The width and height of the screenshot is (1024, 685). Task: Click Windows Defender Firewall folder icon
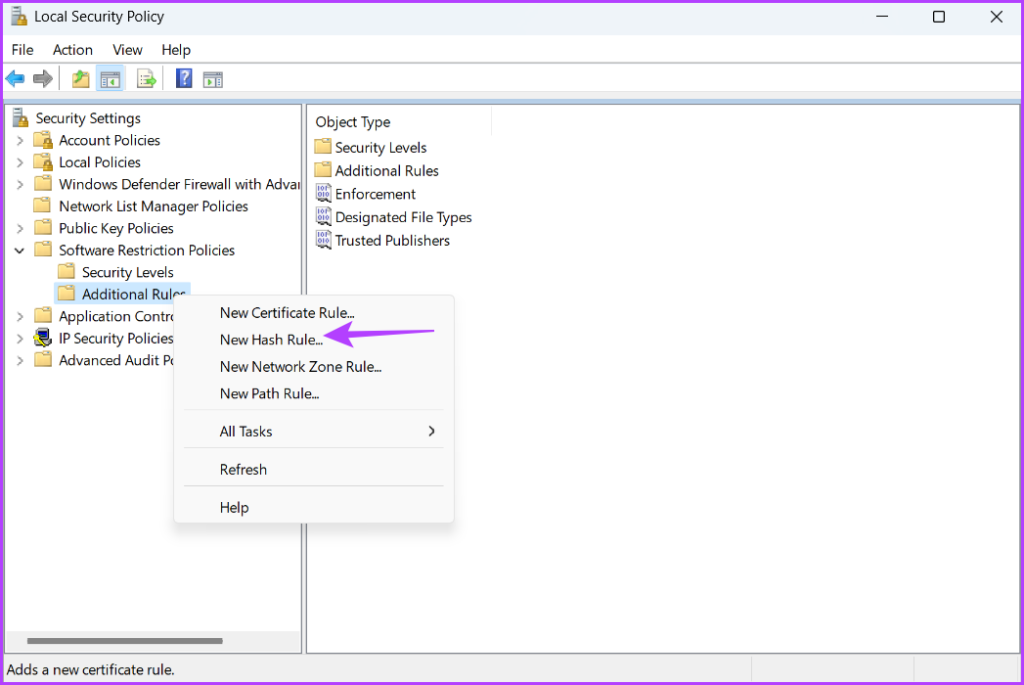click(42, 183)
